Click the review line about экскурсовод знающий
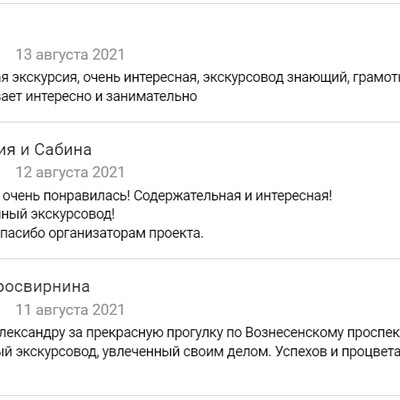The width and height of the screenshot is (400, 400). pyautogui.click(x=200, y=78)
